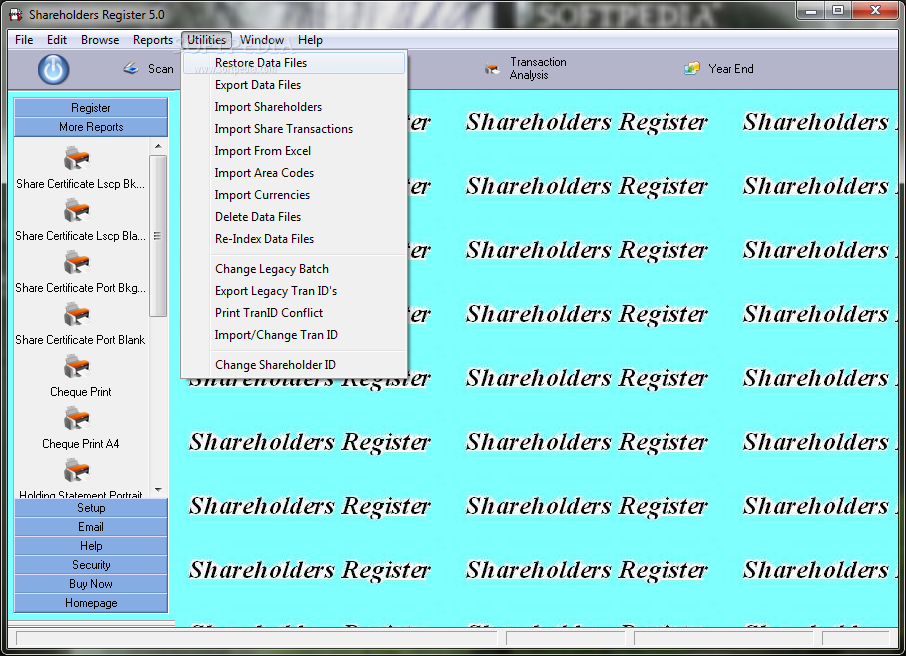Choose Import From Excel

click(x=294, y=151)
